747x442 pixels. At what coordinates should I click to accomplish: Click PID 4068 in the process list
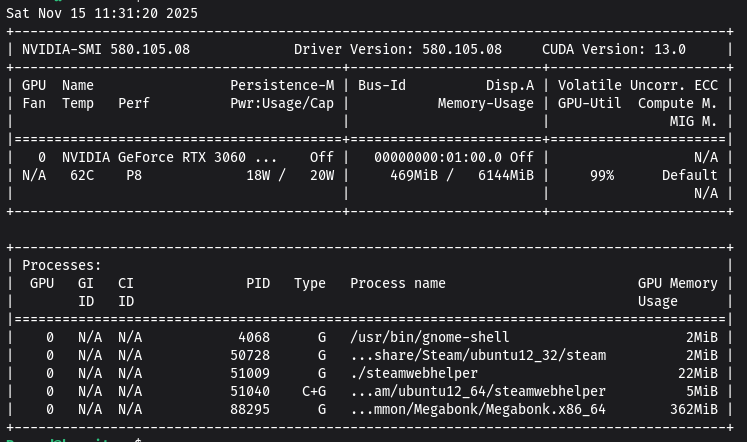[254, 337]
